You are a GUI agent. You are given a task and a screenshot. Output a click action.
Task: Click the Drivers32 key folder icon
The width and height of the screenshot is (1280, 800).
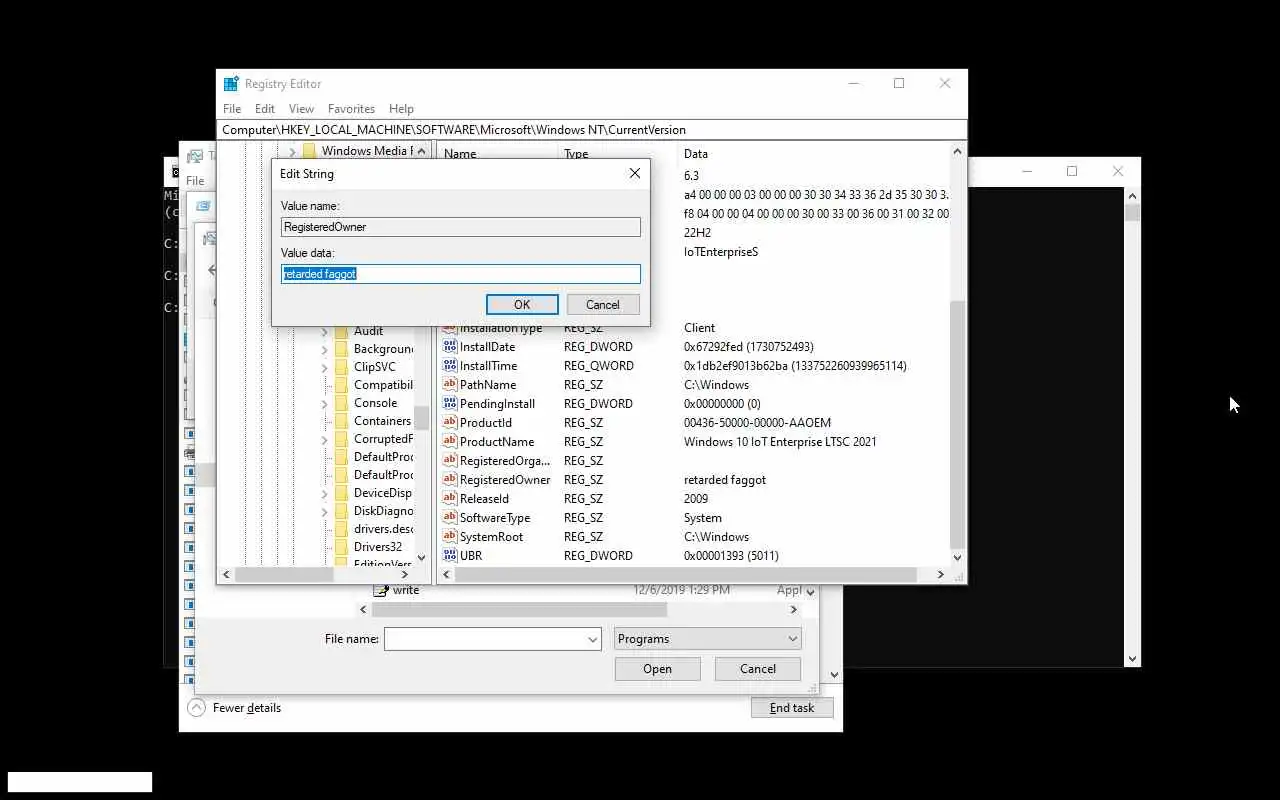[341, 547]
